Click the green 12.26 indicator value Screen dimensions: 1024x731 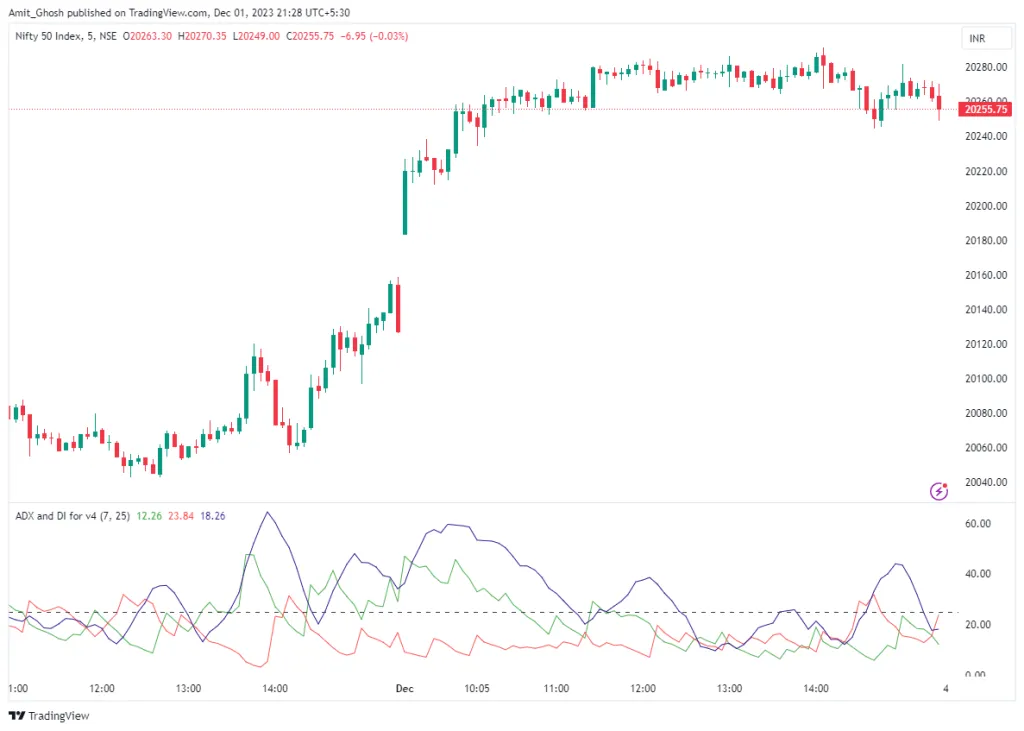(x=148, y=516)
